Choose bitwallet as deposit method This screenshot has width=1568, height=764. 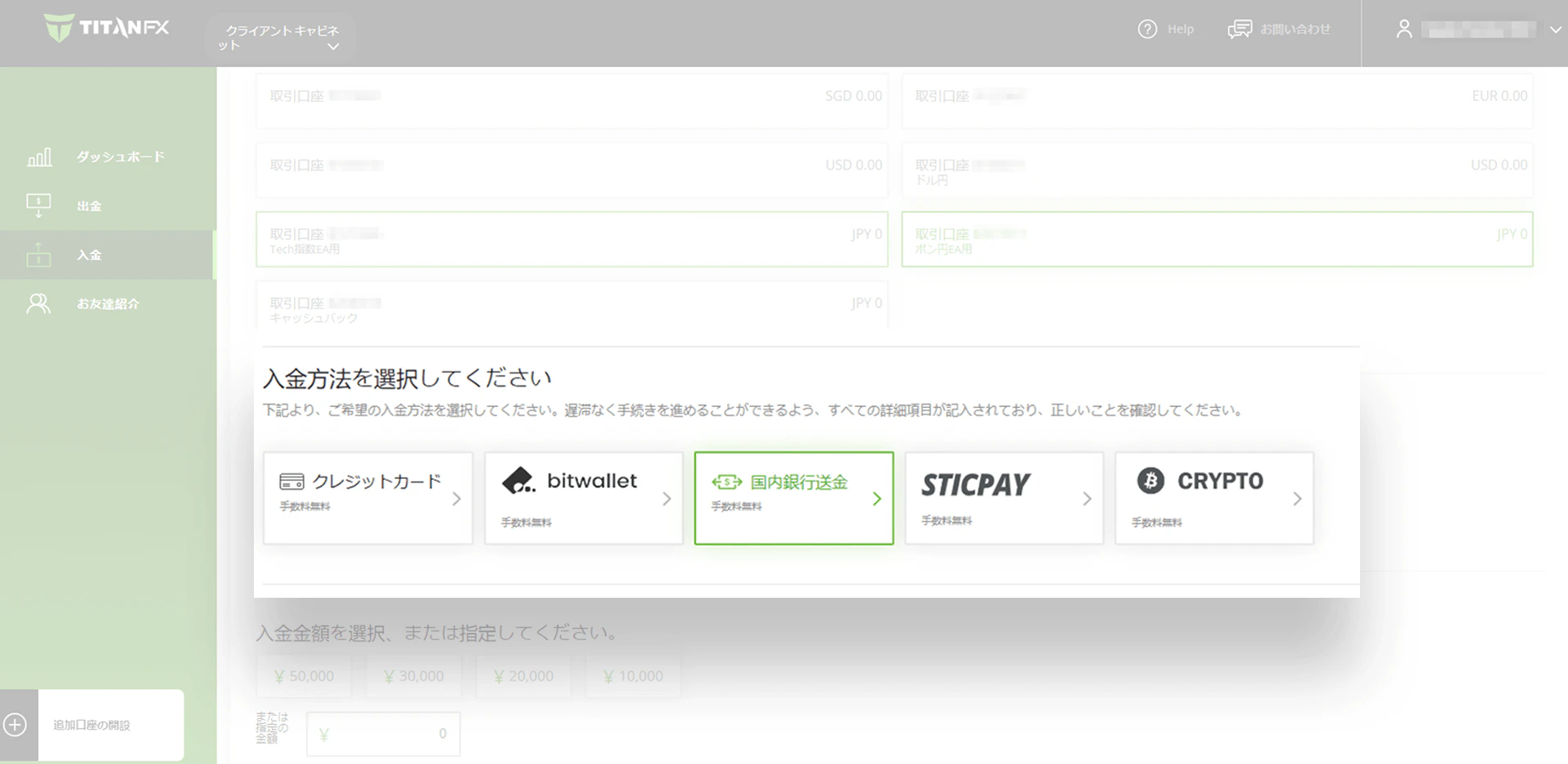pos(583,498)
